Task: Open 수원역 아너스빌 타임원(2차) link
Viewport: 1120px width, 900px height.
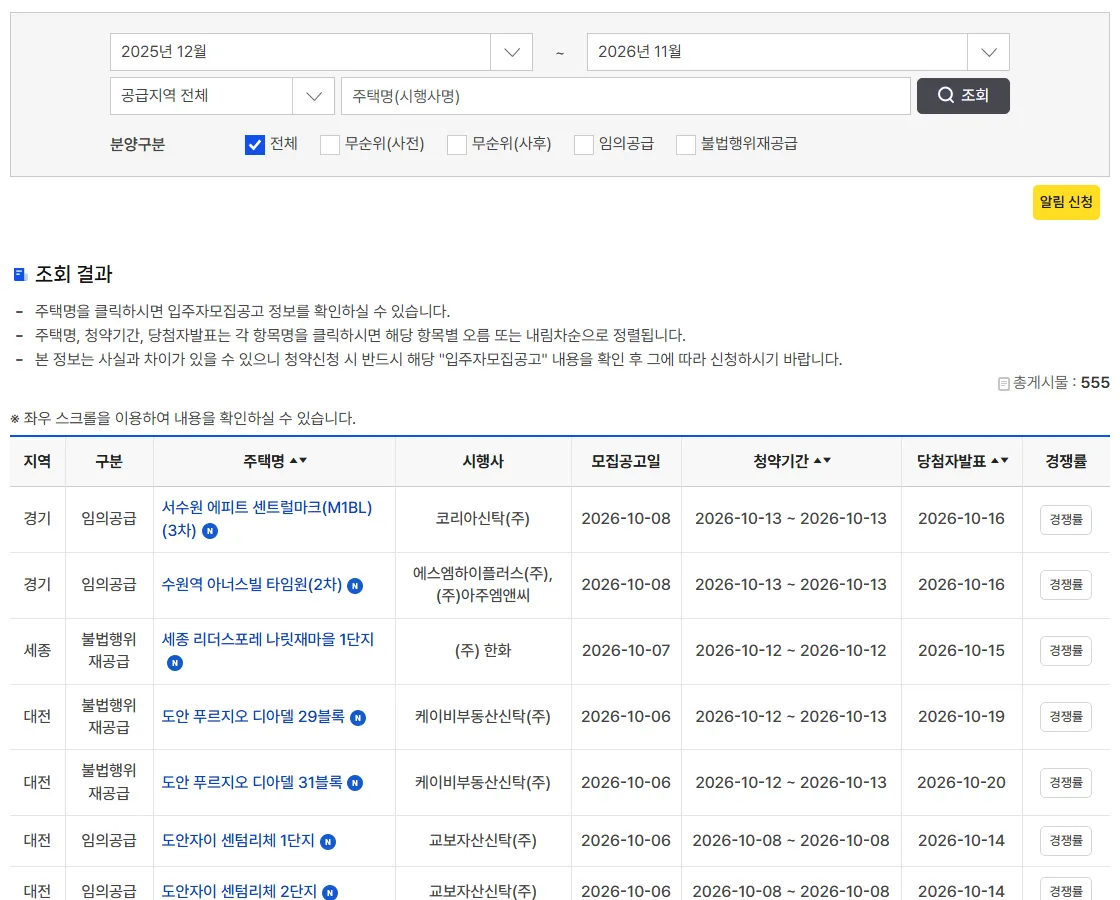Action: tap(251, 584)
